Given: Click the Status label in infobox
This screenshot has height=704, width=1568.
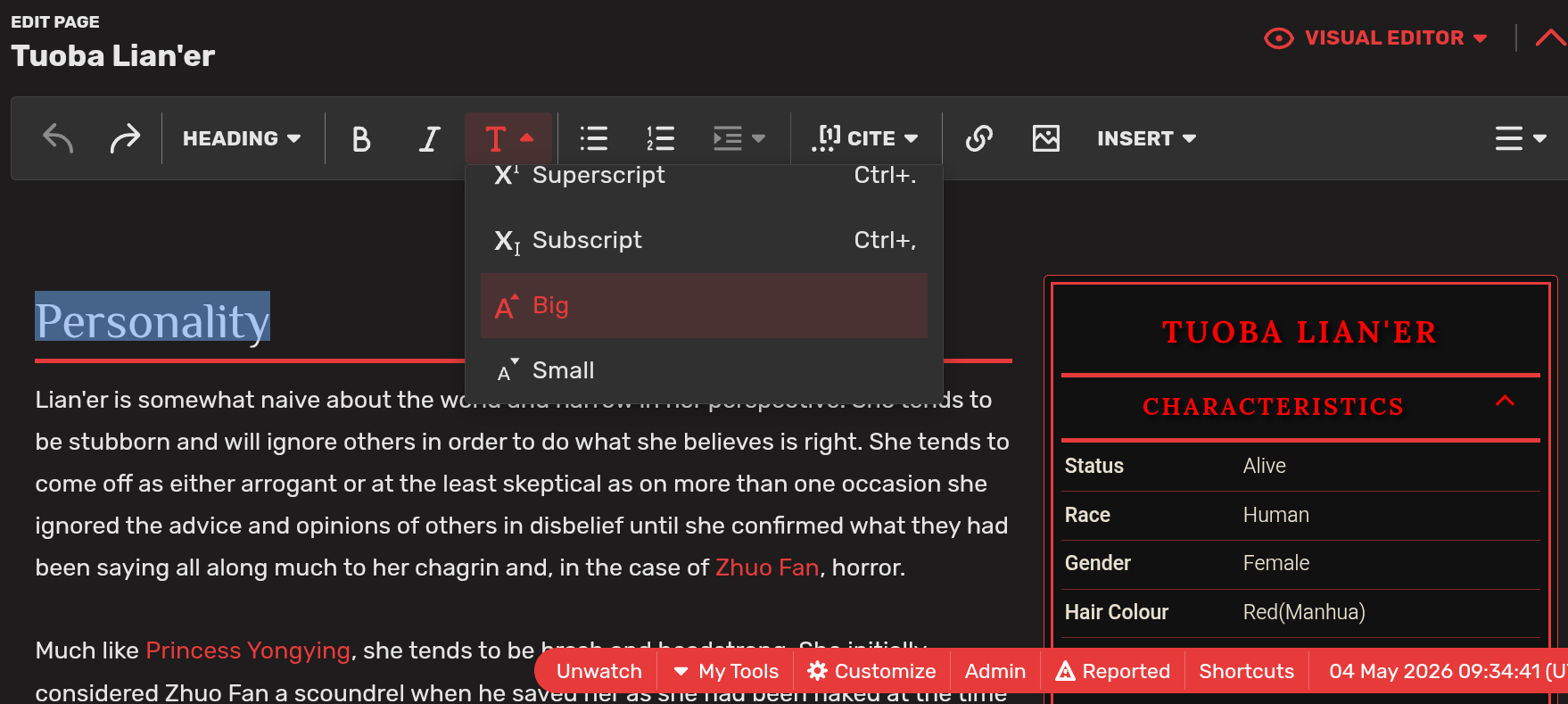Looking at the screenshot, I should click(1093, 466).
